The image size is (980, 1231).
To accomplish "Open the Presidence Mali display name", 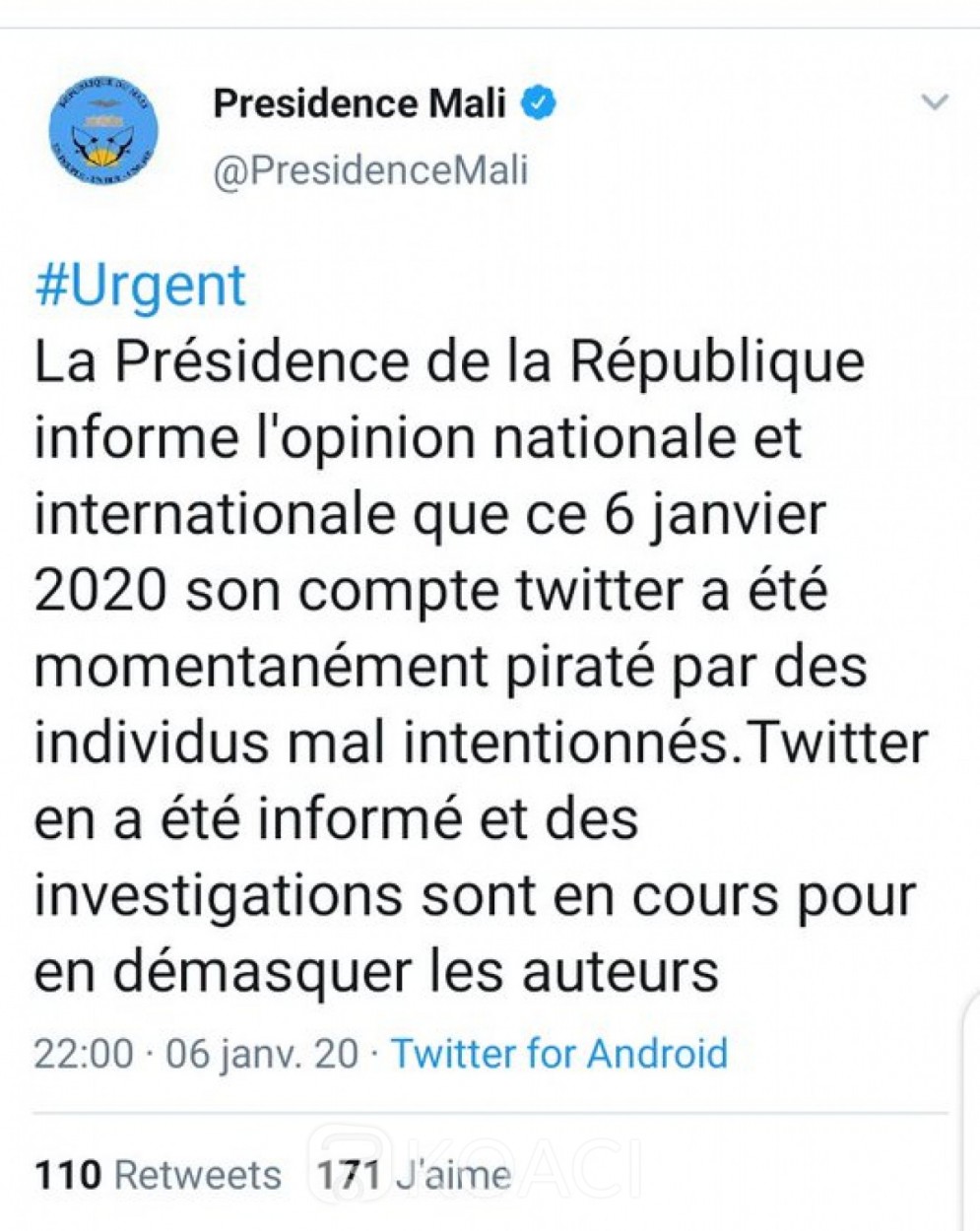I will click(359, 103).
